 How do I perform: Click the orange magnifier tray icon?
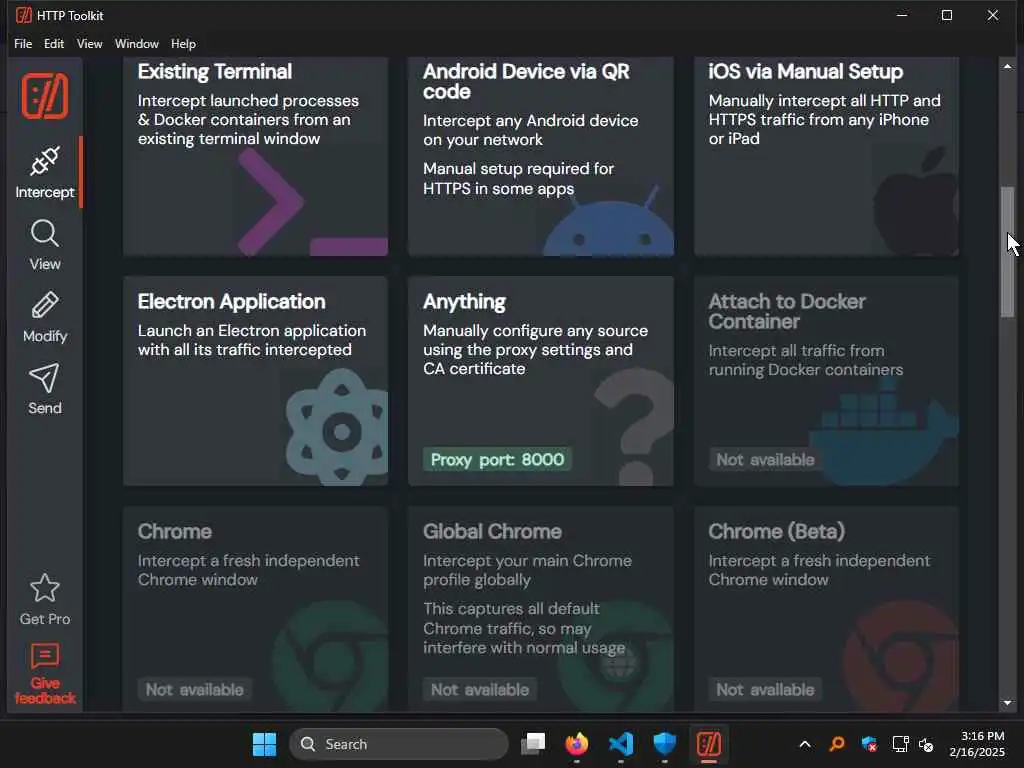pos(837,744)
